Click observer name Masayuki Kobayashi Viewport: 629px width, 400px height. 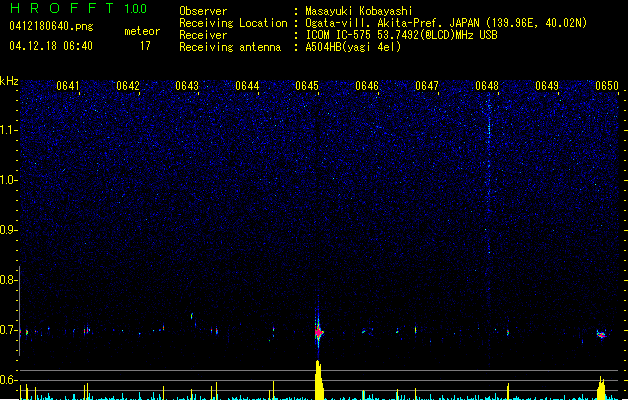click(359, 11)
